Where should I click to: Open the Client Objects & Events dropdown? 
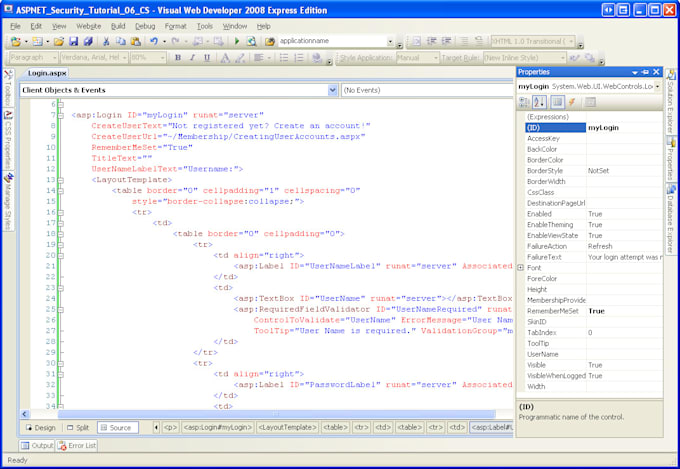(x=332, y=90)
